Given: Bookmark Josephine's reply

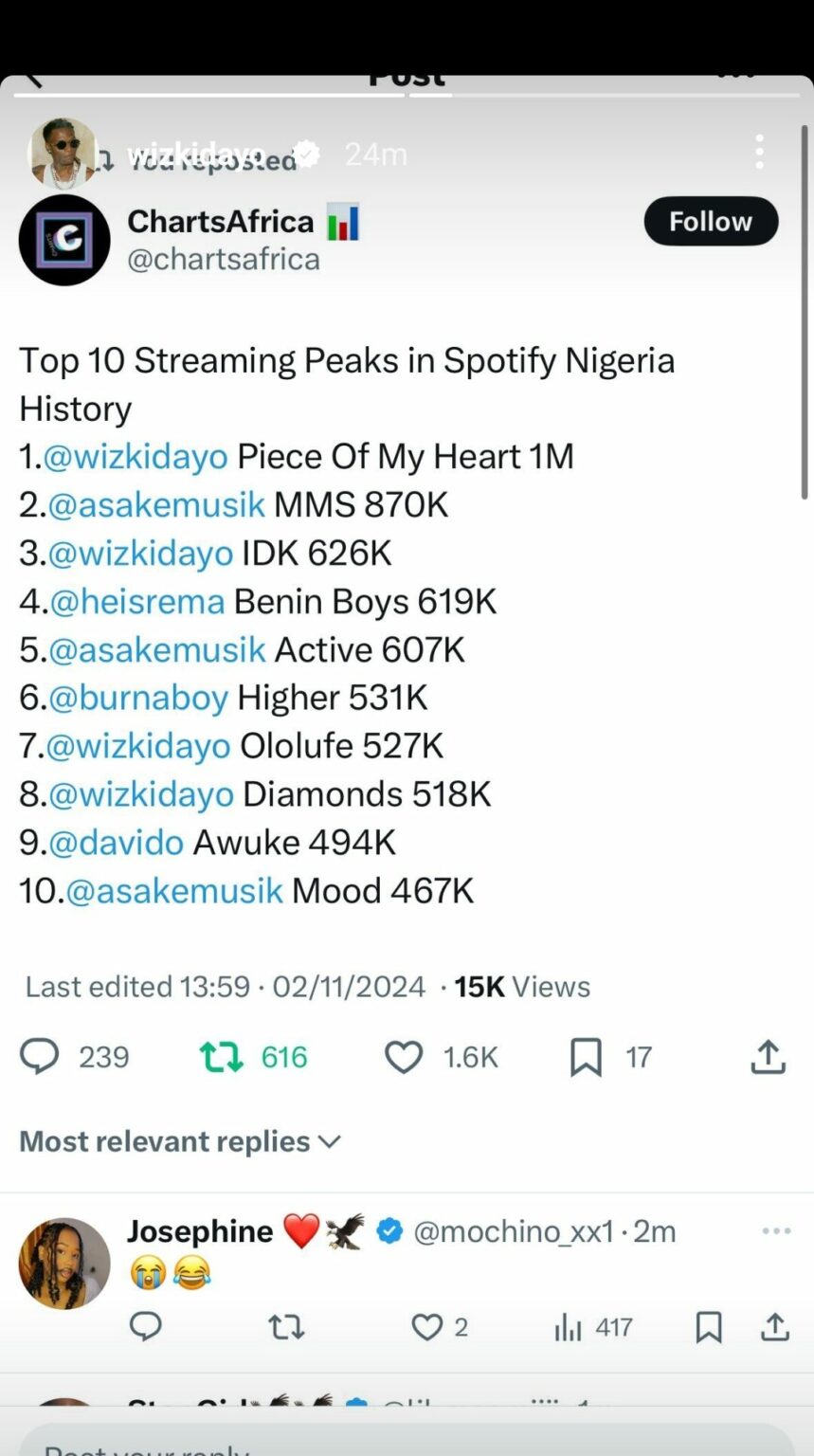Looking at the screenshot, I should pos(708,1327).
